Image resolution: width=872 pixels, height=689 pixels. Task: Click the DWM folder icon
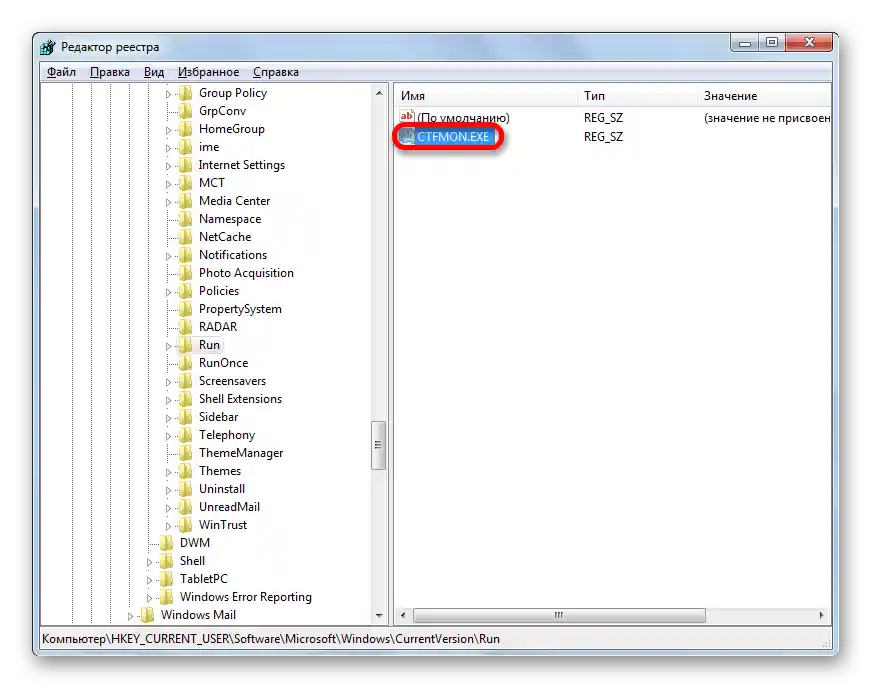point(166,543)
